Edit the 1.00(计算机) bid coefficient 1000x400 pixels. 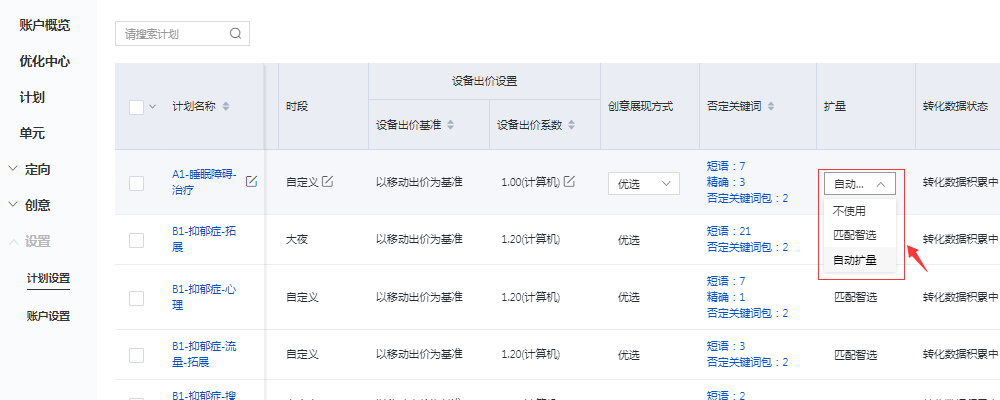(569, 181)
